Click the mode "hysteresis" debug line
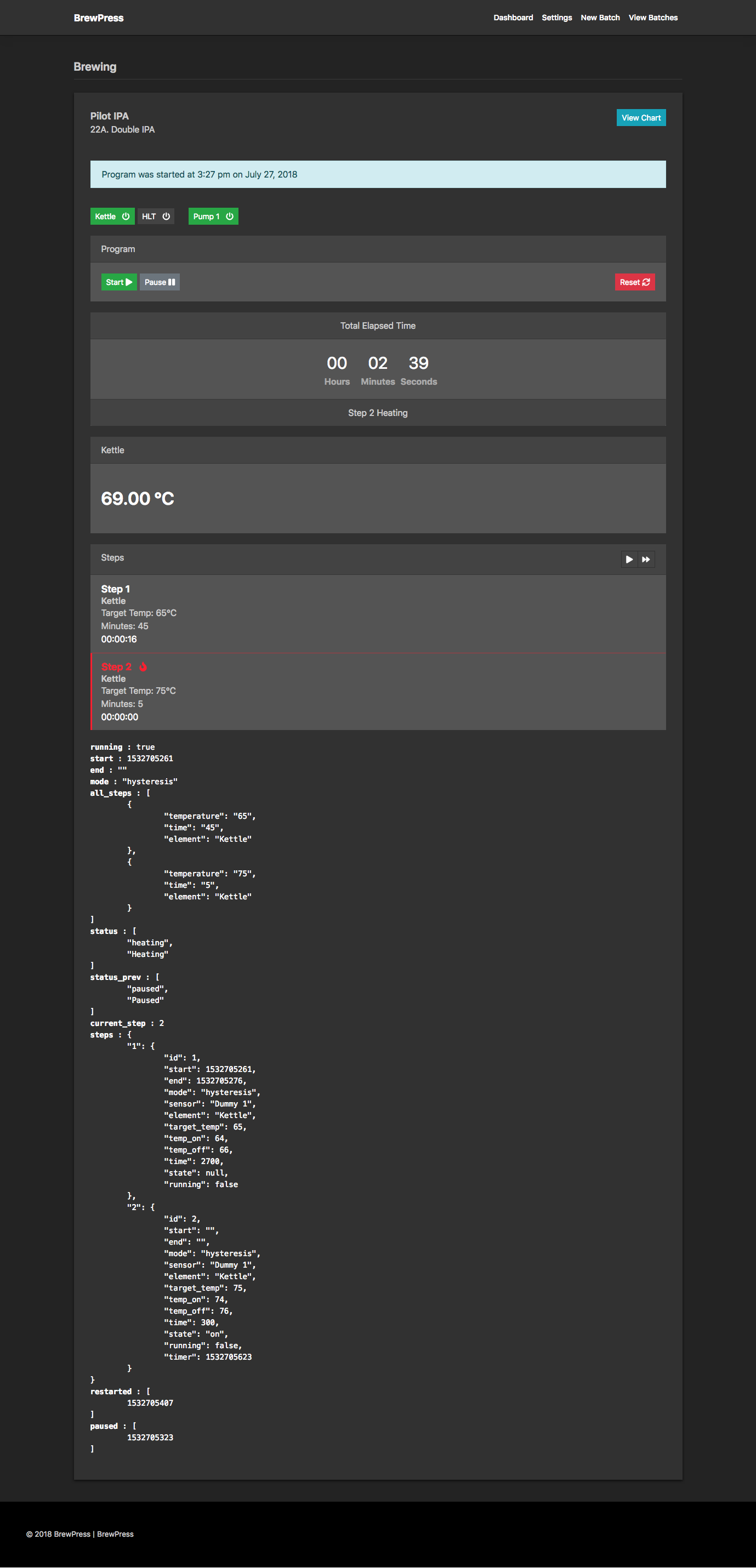This screenshot has height=1568, width=756. click(x=134, y=782)
